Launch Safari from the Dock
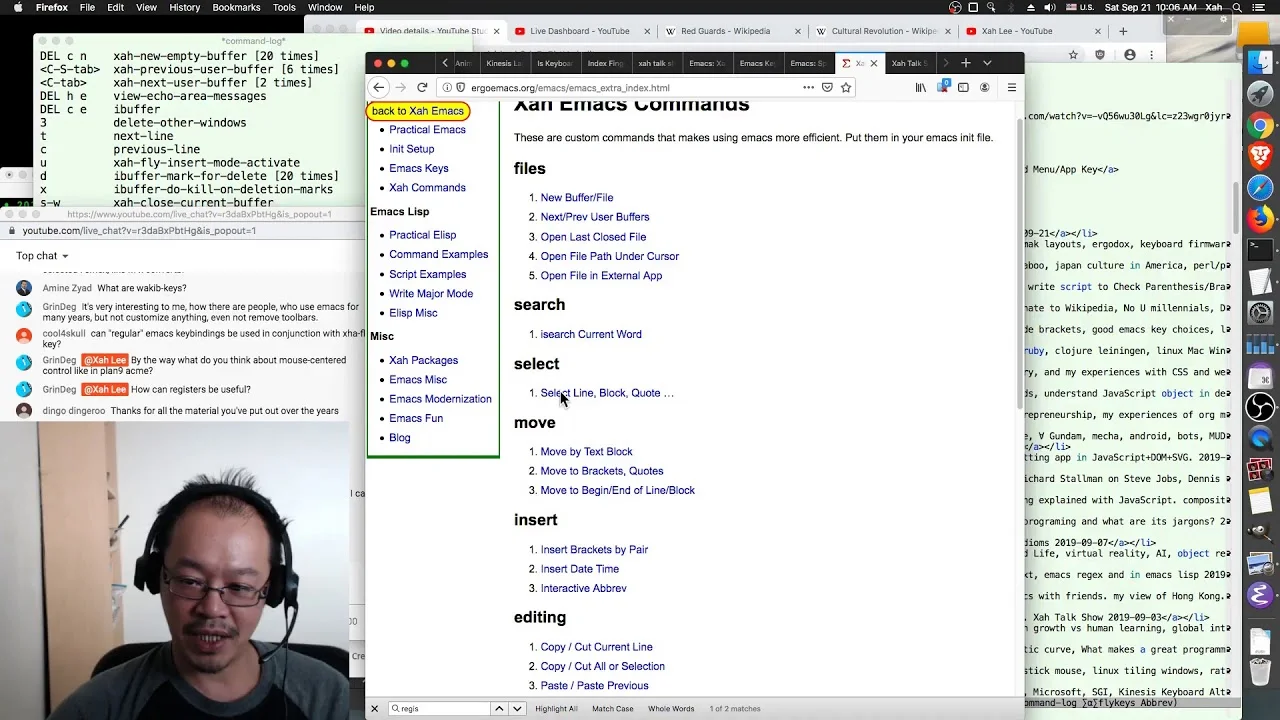The height and width of the screenshot is (720, 1280). click(x=1260, y=187)
